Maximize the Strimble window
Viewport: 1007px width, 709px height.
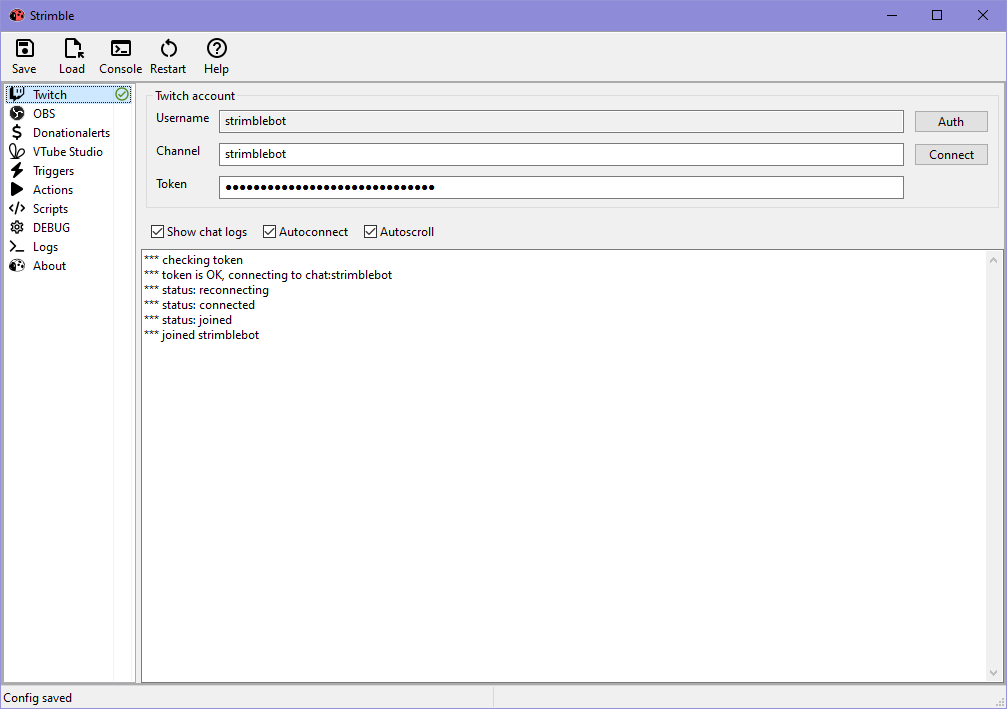tap(937, 15)
